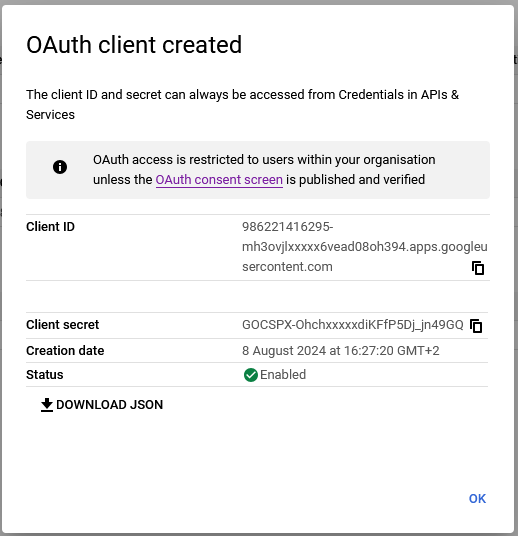This screenshot has height=536, width=518.
Task: Click the info icon in the notice banner
Action: pos(60,167)
